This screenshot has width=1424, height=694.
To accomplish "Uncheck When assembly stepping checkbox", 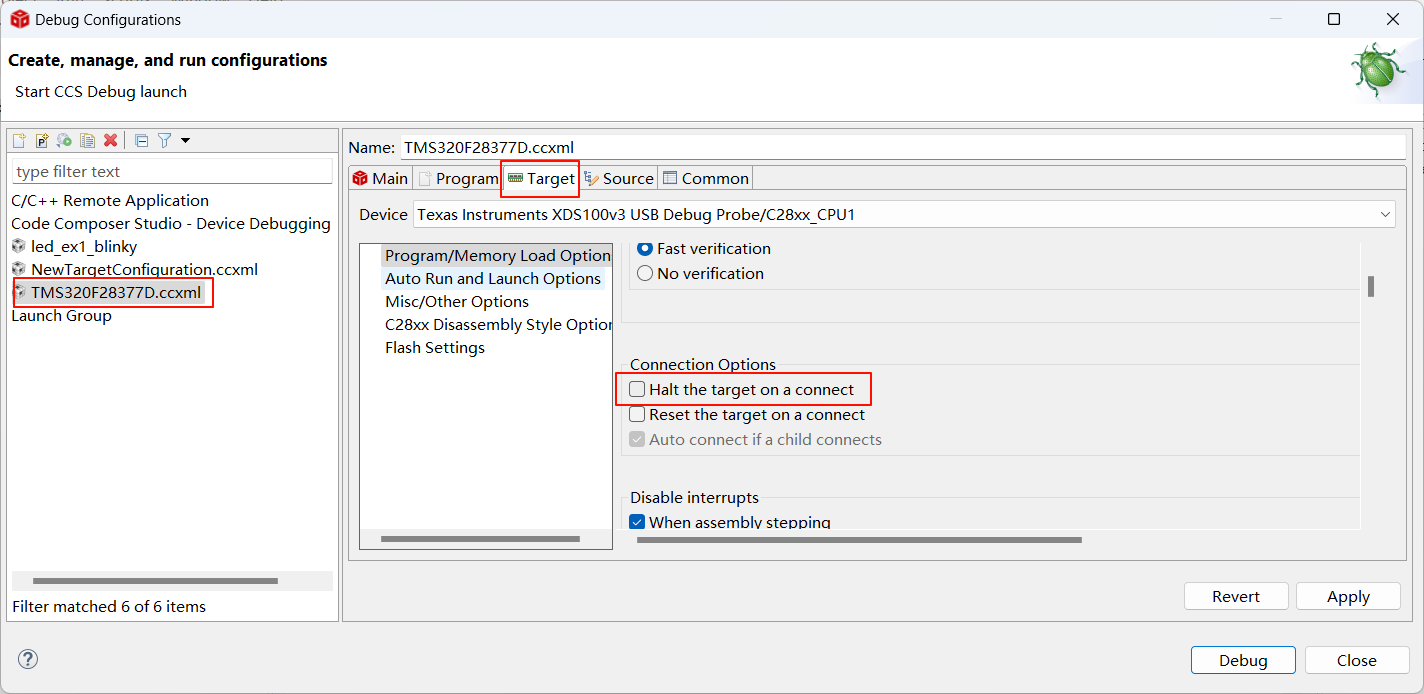I will point(637,521).
